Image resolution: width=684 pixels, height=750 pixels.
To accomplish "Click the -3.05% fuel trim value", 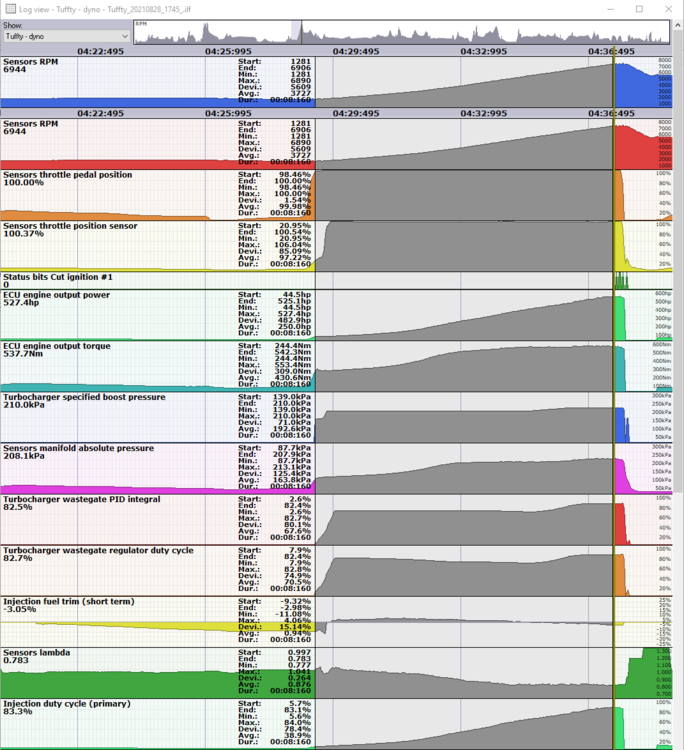I will (x=20, y=609).
